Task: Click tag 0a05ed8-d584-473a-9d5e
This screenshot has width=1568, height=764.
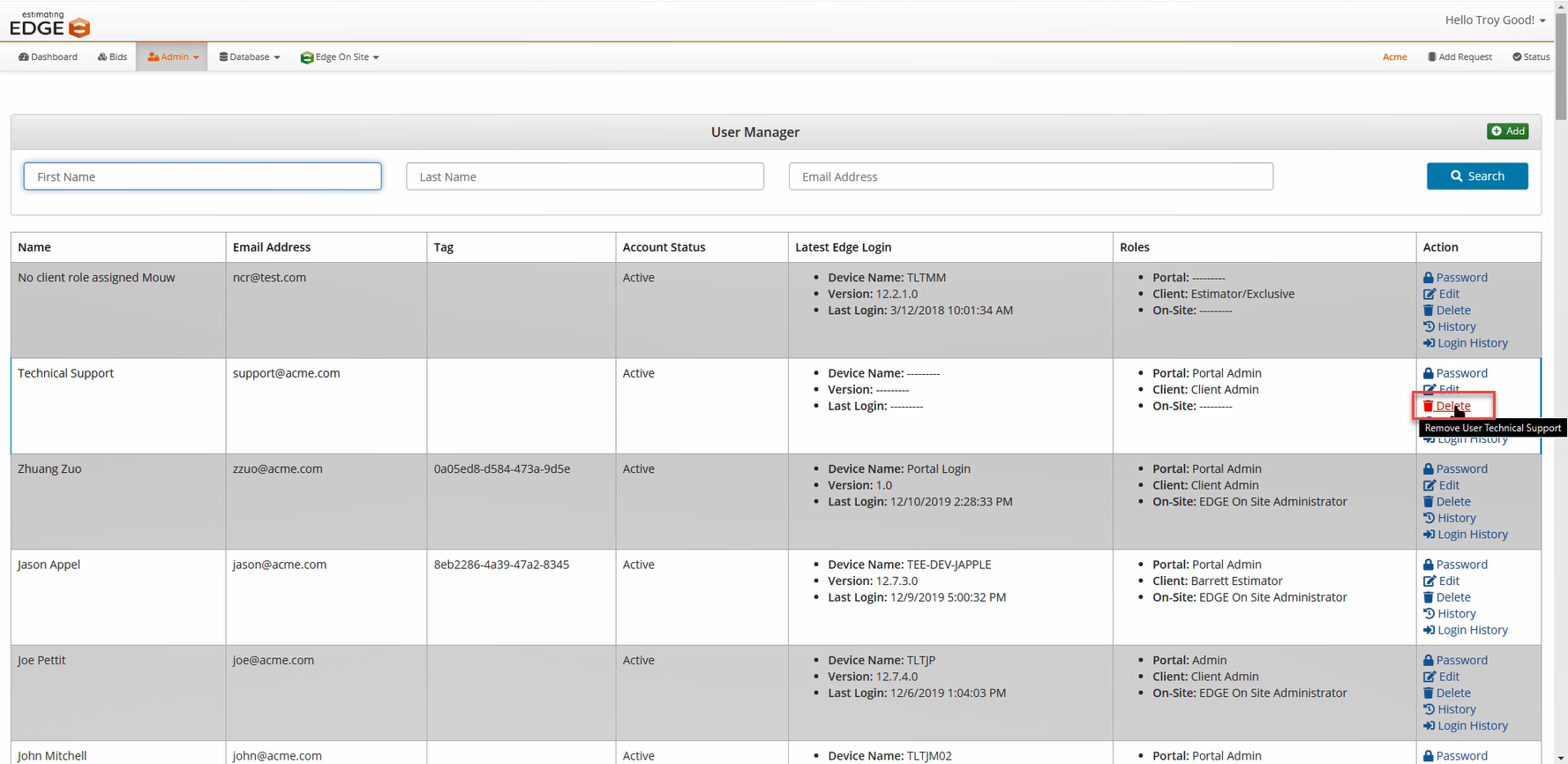Action: 502,469
